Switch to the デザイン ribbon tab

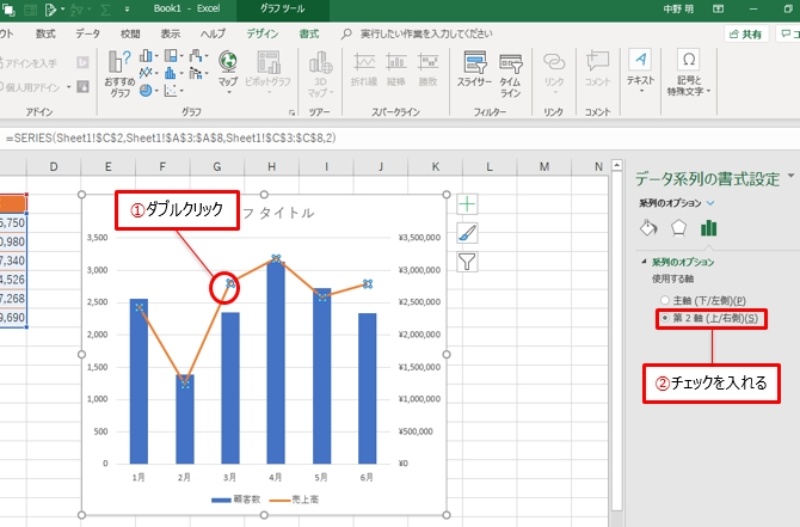(x=262, y=33)
